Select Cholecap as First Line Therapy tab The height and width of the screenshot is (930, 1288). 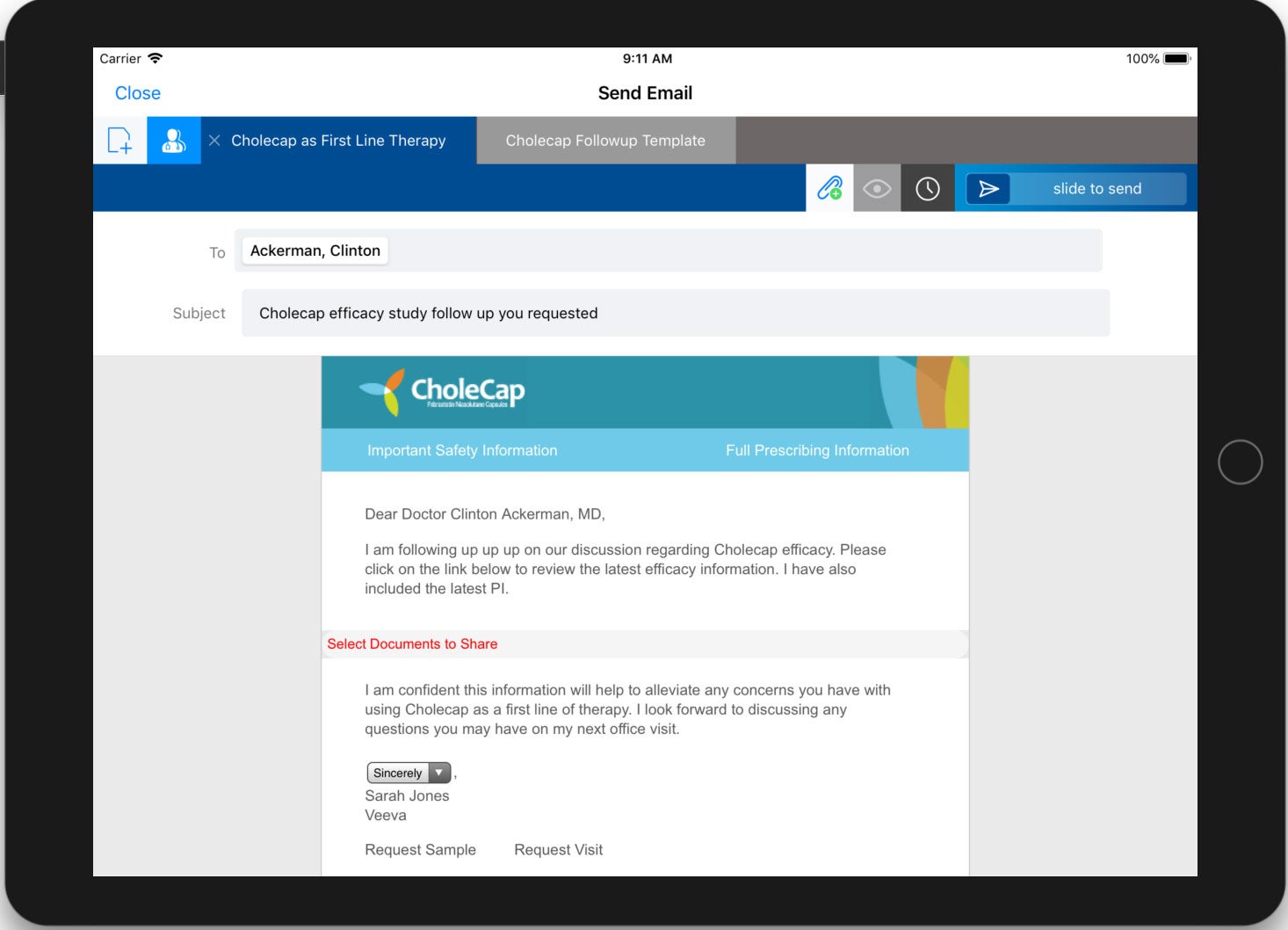(x=338, y=141)
